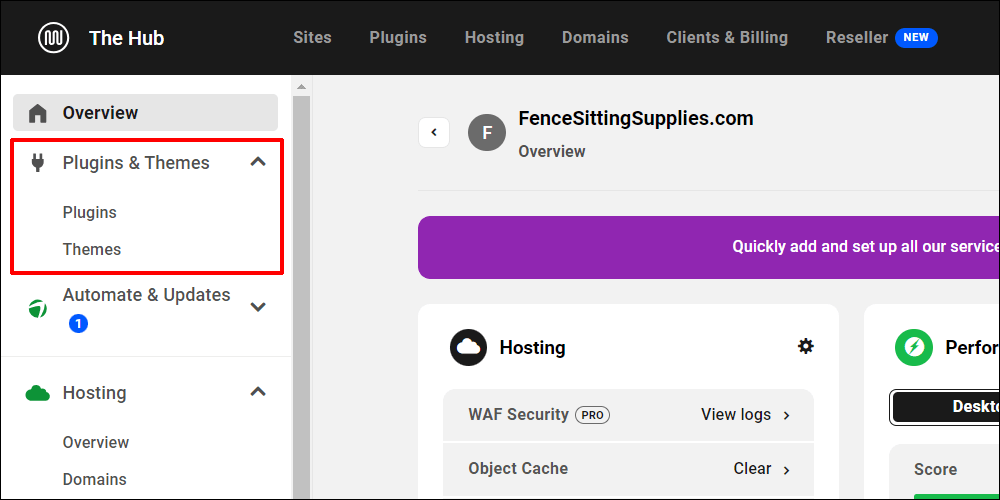Click Hosting label in the sidebar
1000x500 pixels.
point(94,393)
